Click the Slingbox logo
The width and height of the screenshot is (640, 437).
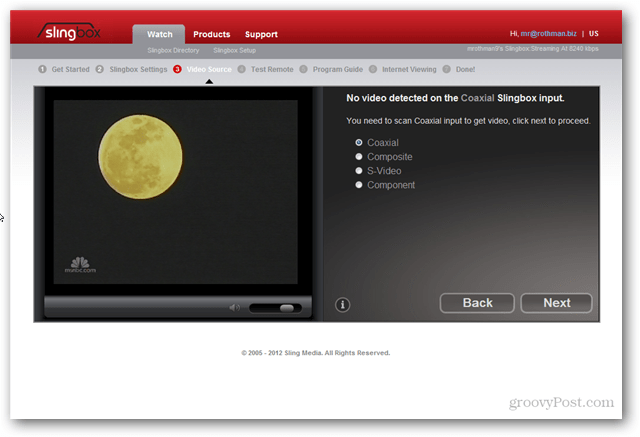[x=69, y=31]
